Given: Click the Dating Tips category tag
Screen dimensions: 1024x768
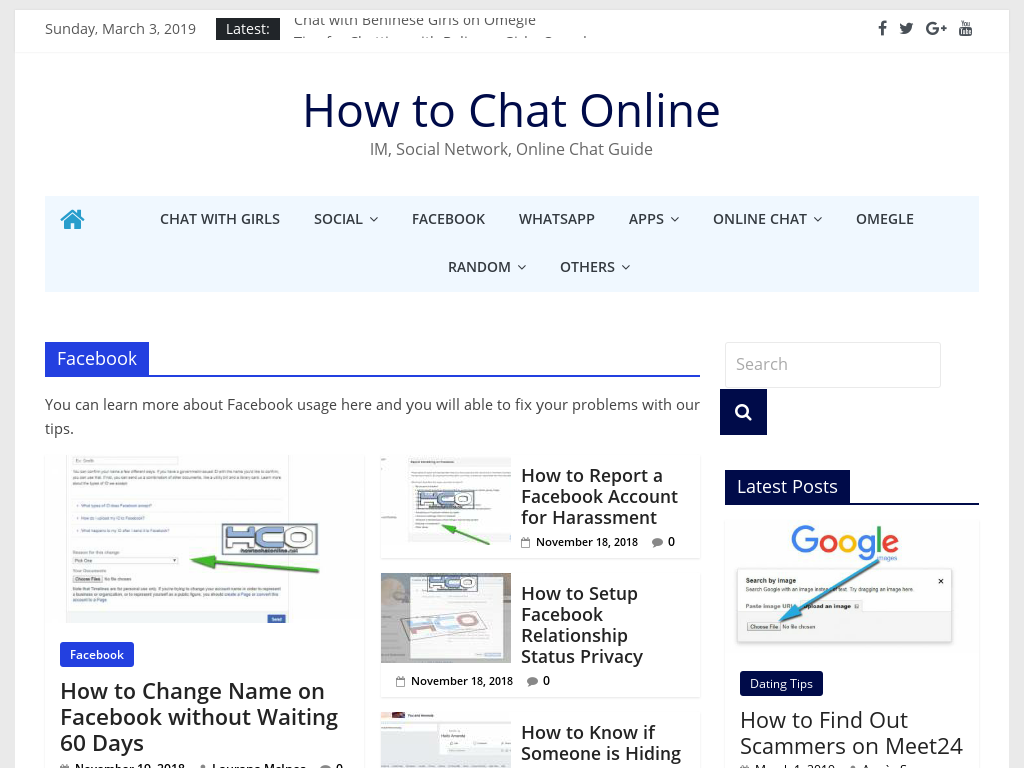Looking at the screenshot, I should 781,684.
